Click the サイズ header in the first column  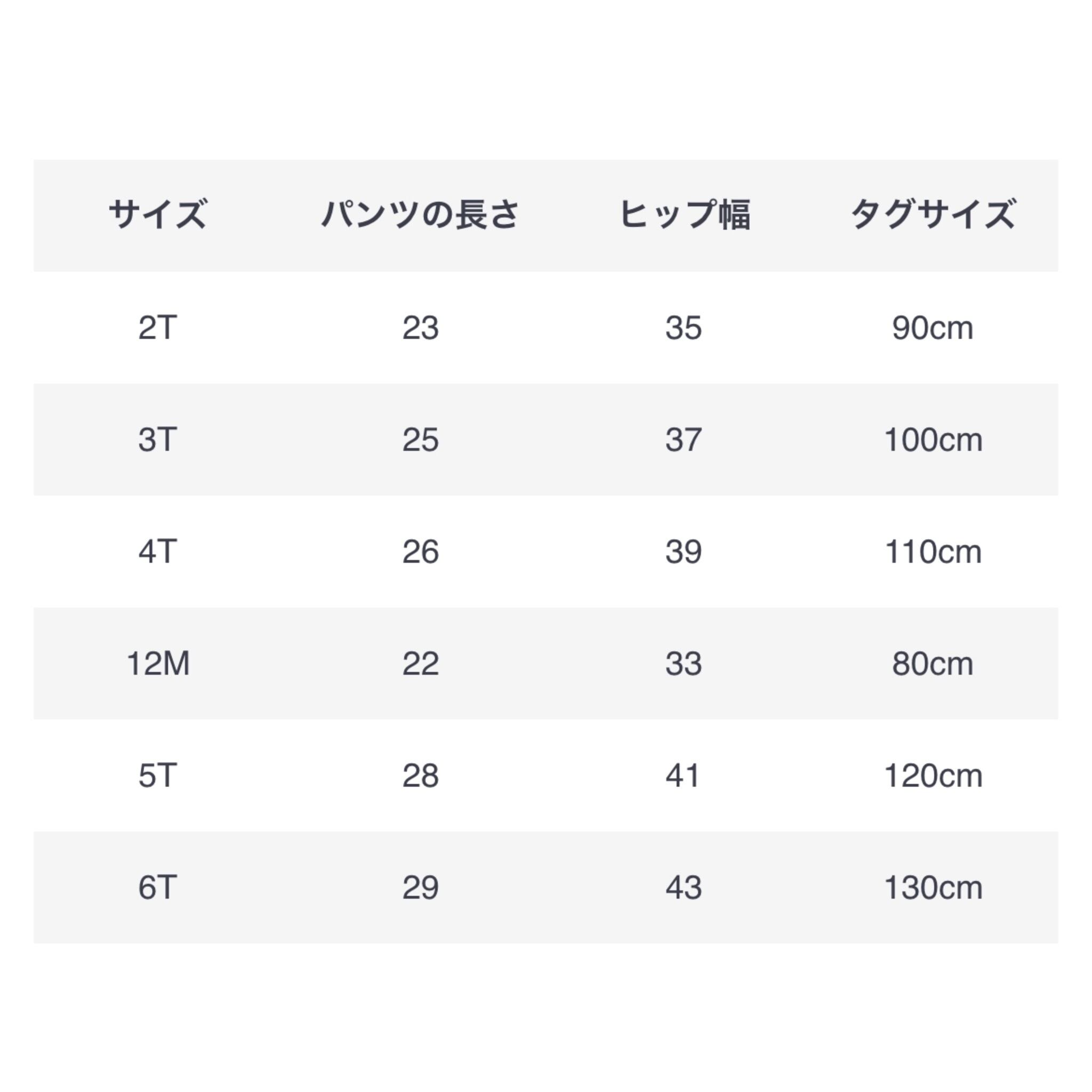click(158, 215)
